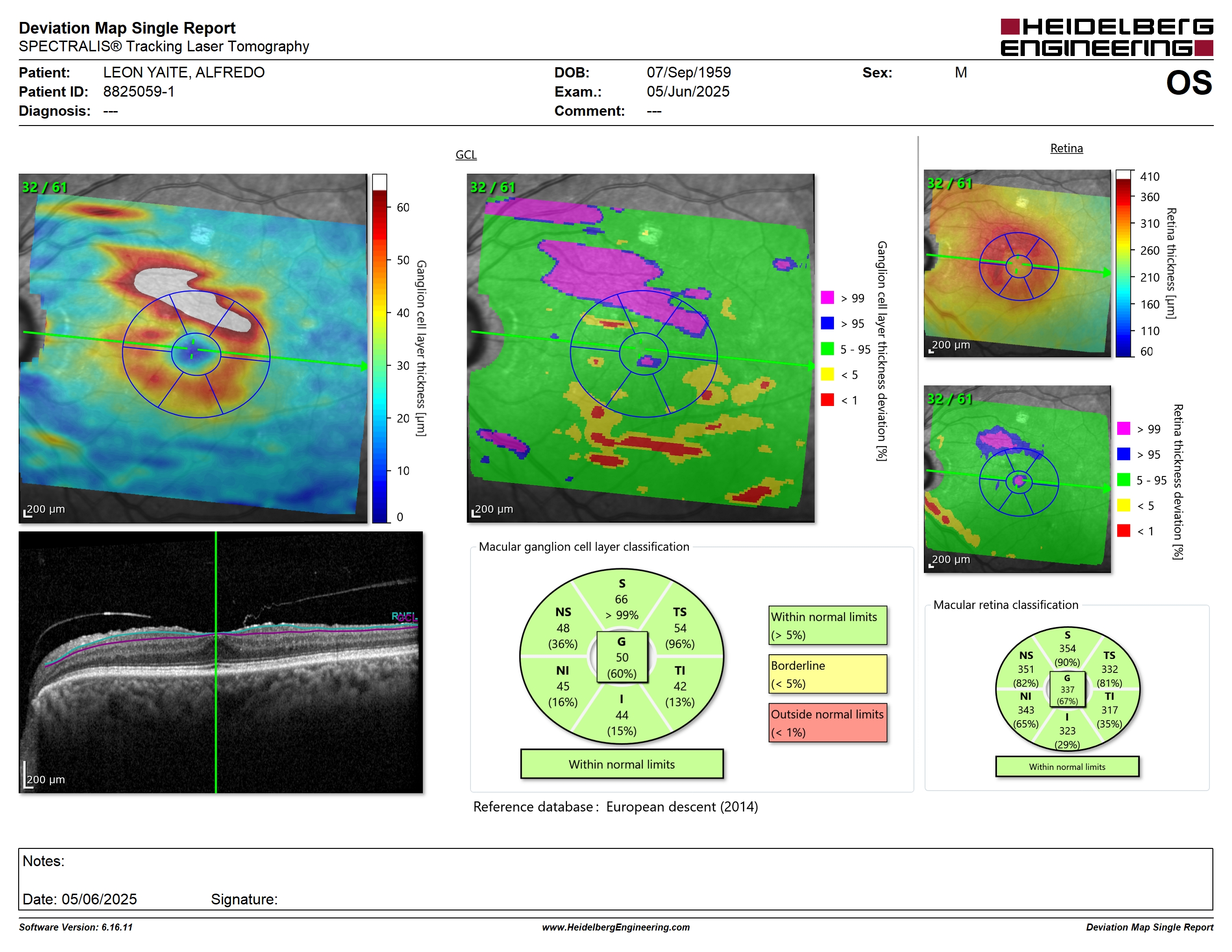Click the Retina heading link
1232x952 pixels.
click(1066, 148)
